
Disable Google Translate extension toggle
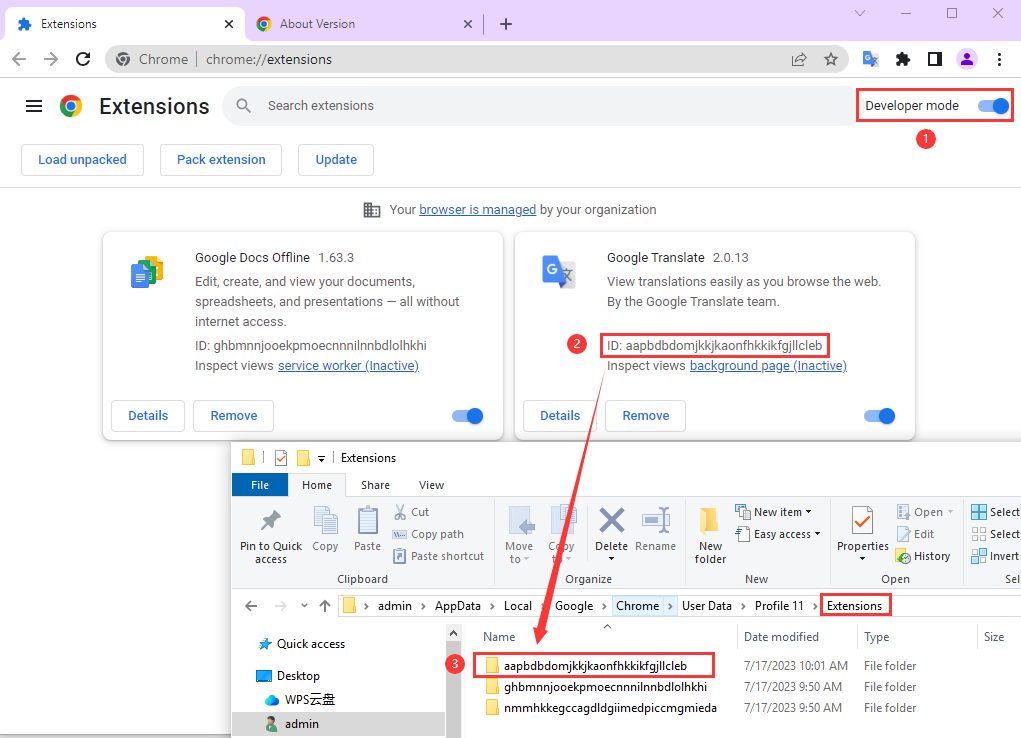pos(880,416)
